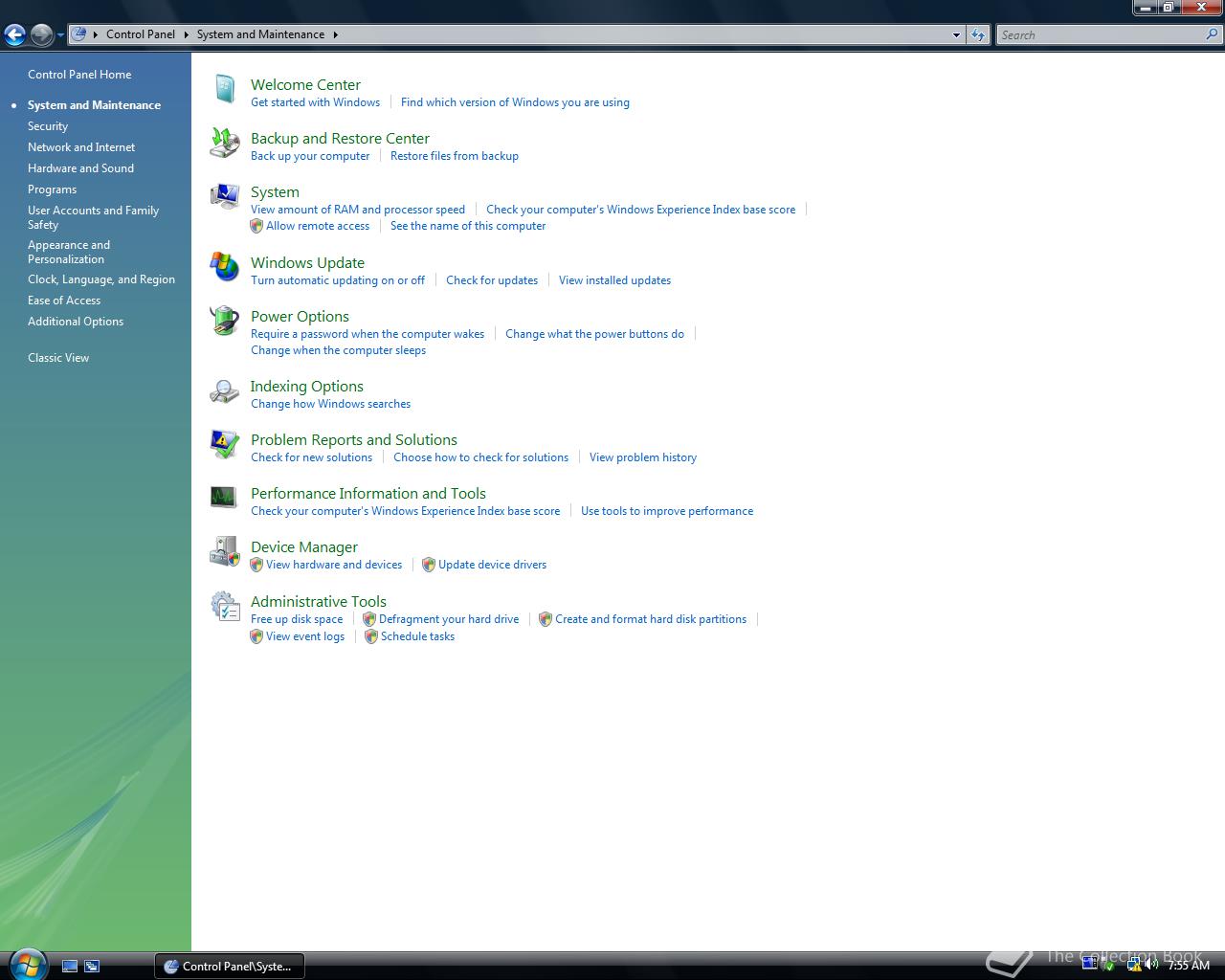Viewport: 1225px width, 980px height.
Task: Click View amount of RAM and processor speed
Action: point(358,210)
